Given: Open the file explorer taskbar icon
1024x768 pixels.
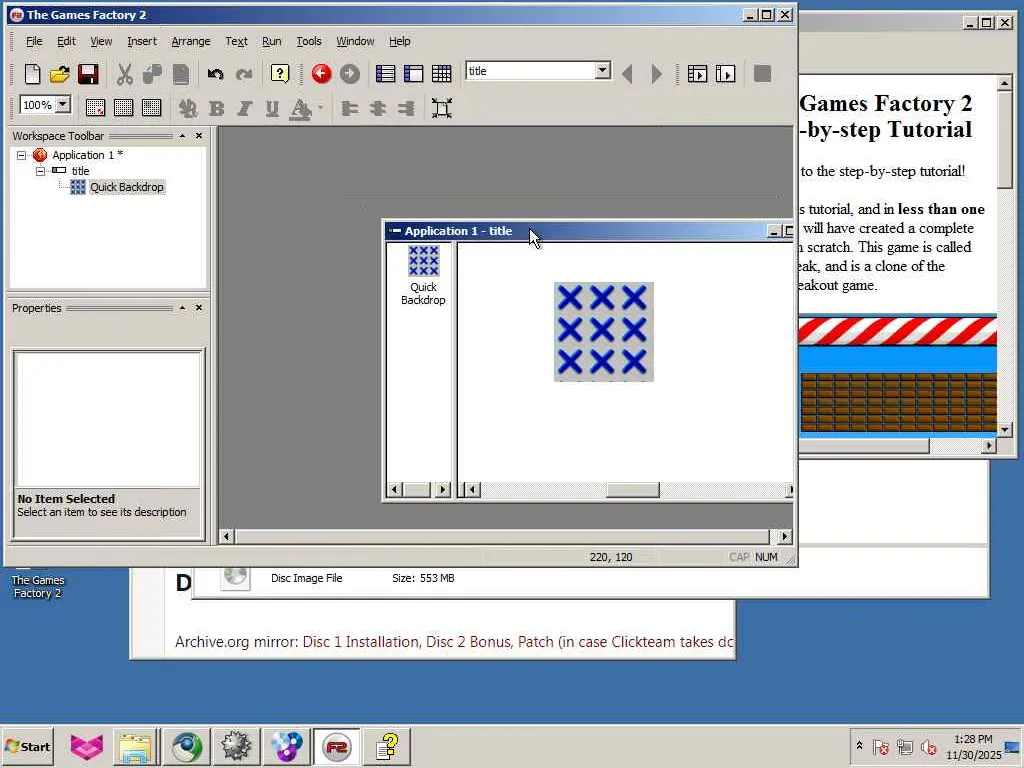Looking at the screenshot, I should [x=136, y=746].
